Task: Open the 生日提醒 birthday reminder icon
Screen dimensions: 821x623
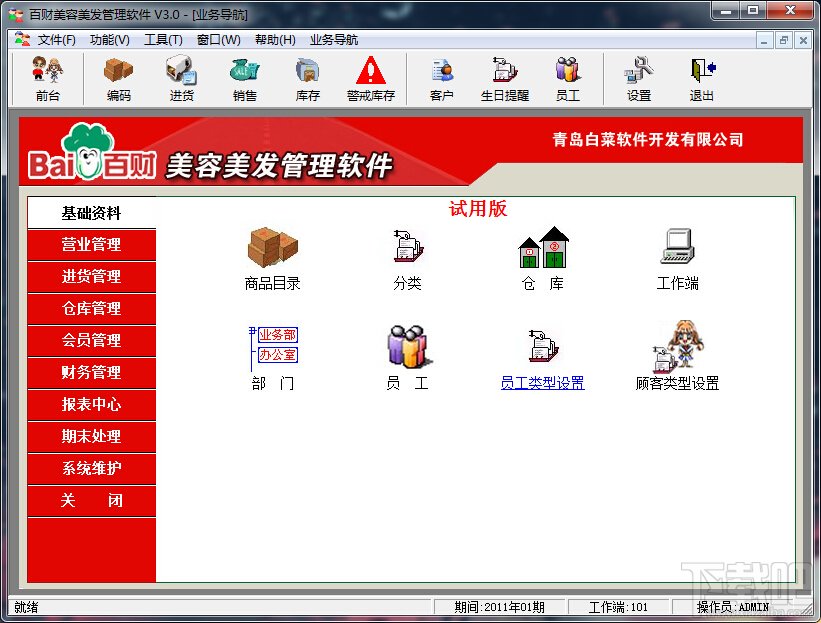Action: point(505,79)
